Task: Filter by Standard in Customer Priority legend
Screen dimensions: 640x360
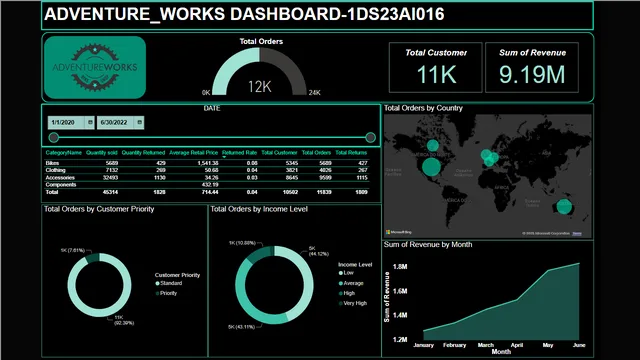Action: point(169,283)
